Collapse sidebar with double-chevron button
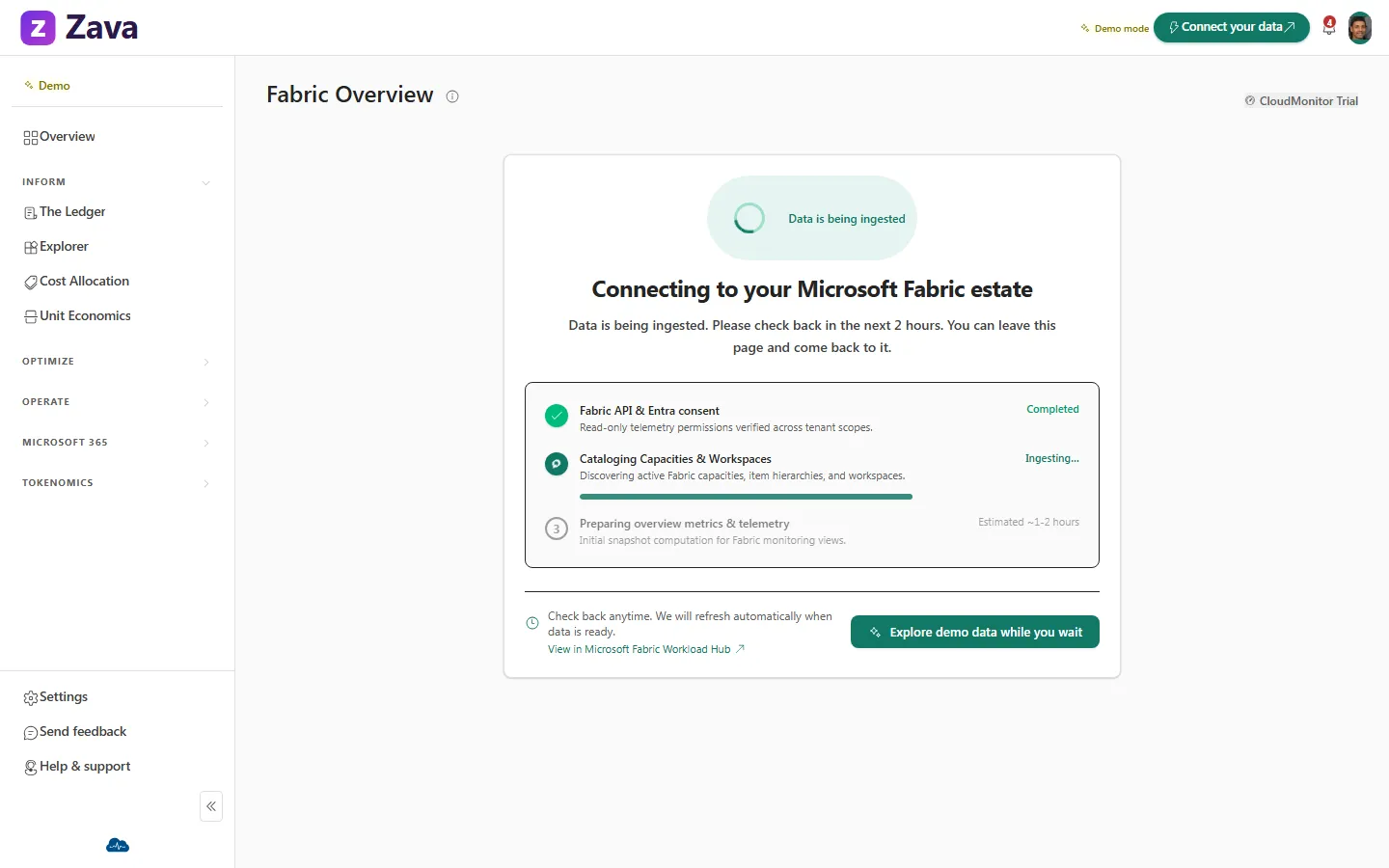The height and width of the screenshot is (868, 1389). pos(211,806)
